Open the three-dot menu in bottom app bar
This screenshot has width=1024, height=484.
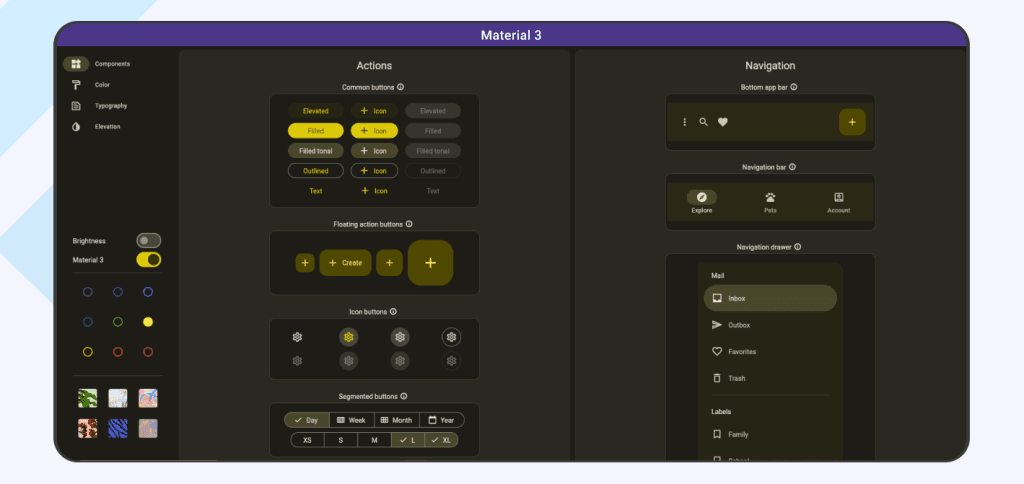pyautogui.click(x=684, y=122)
